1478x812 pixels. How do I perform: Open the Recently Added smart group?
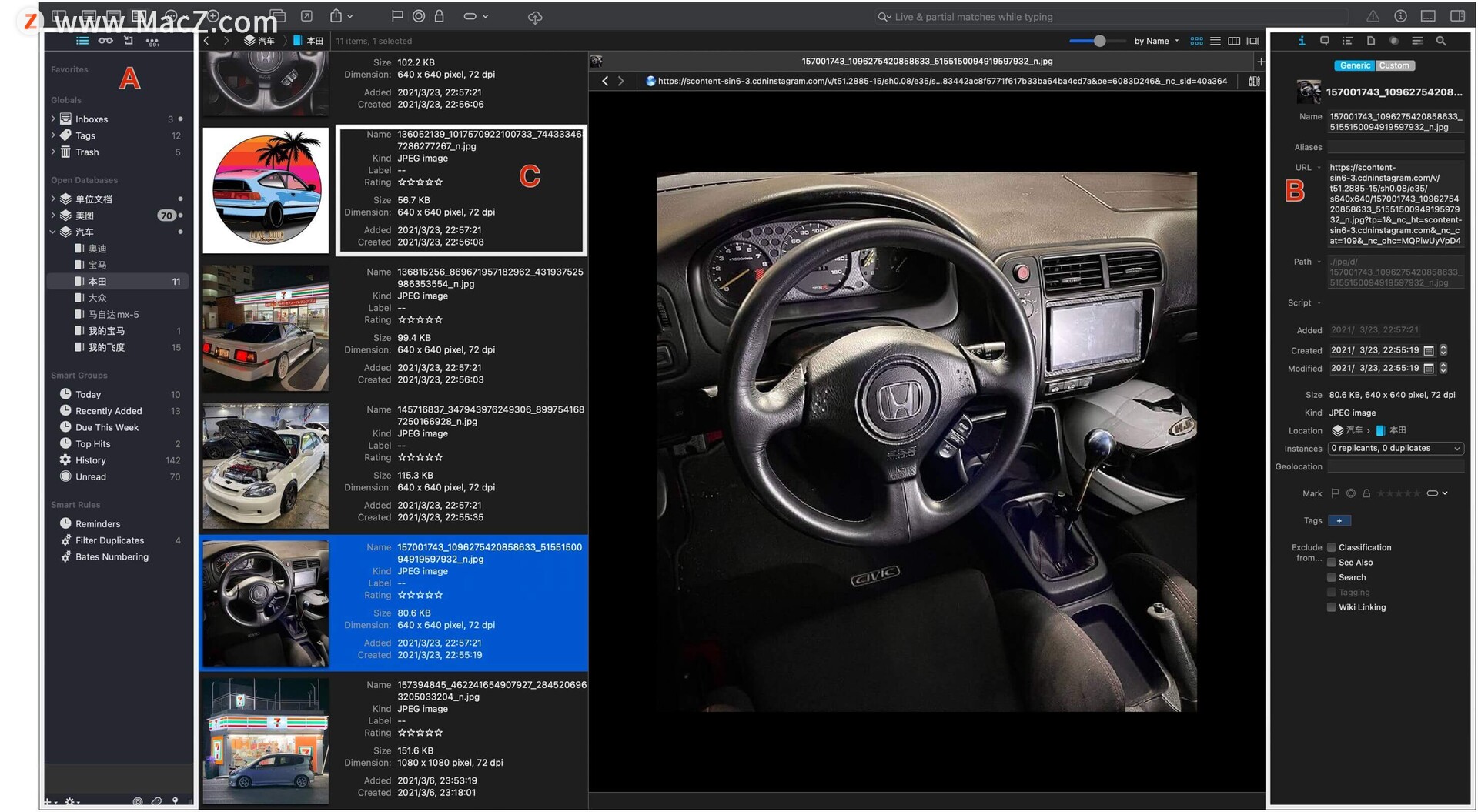(118, 411)
